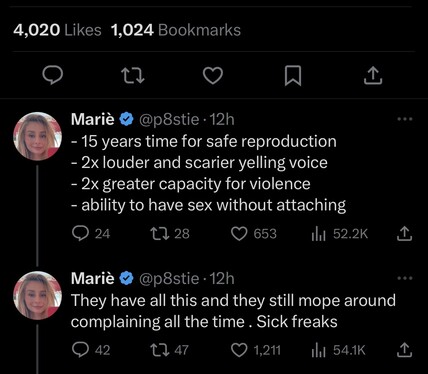The image size is (428, 374).
Task: Like the 'Sick freaks' reply with 1,211 likes
Action: pos(256,350)
